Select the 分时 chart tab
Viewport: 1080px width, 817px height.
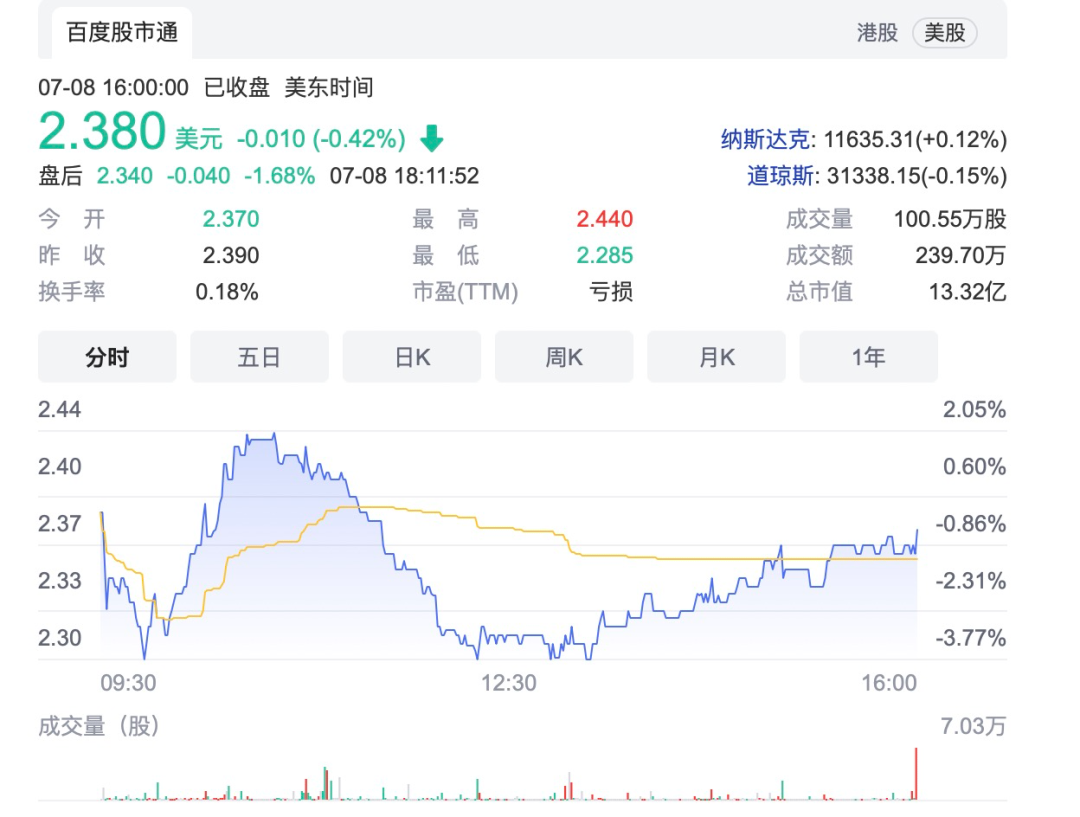pos(107,357)
